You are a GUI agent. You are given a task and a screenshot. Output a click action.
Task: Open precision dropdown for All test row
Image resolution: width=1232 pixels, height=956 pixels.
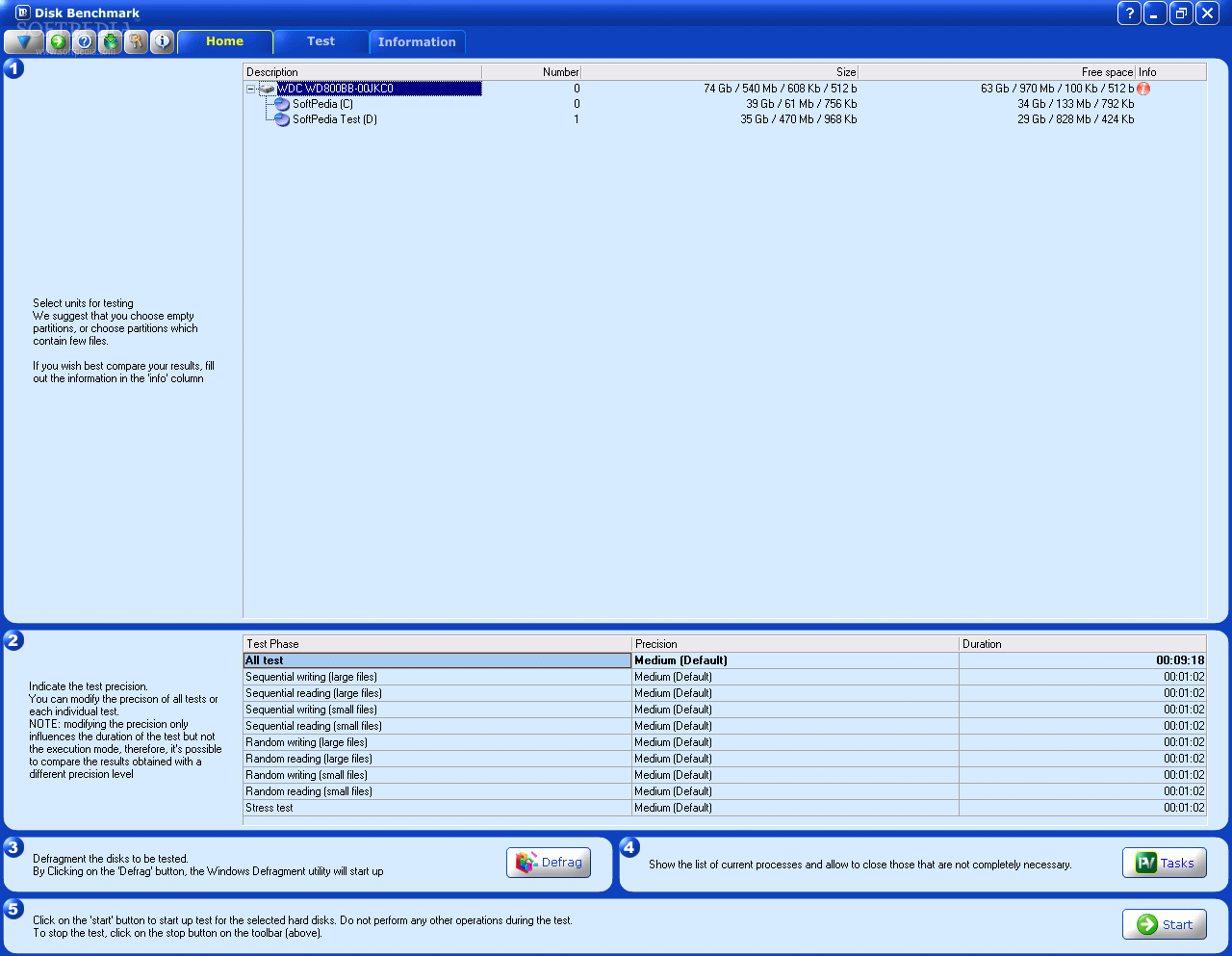click(x=795, y=660)
